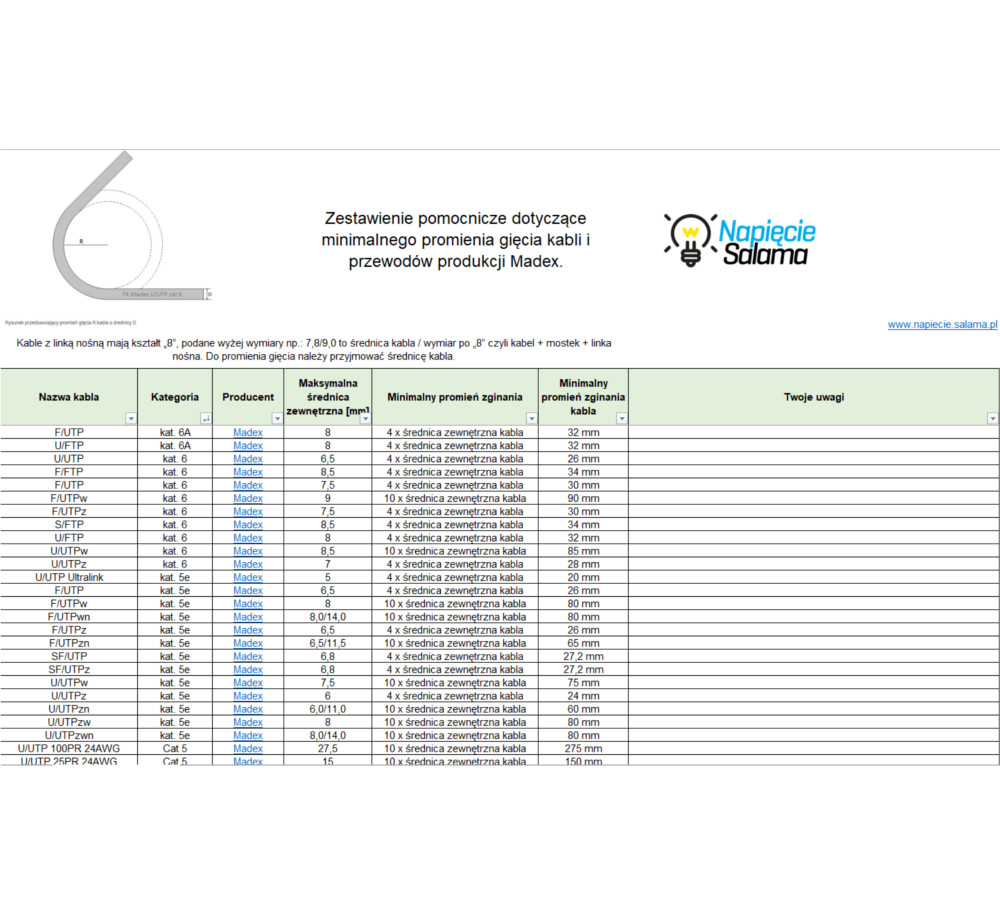This screenshot has width=1000, height=915.
Task: Open the Minimalny promień zginania kabla filter
Action: tap(621, 418)
